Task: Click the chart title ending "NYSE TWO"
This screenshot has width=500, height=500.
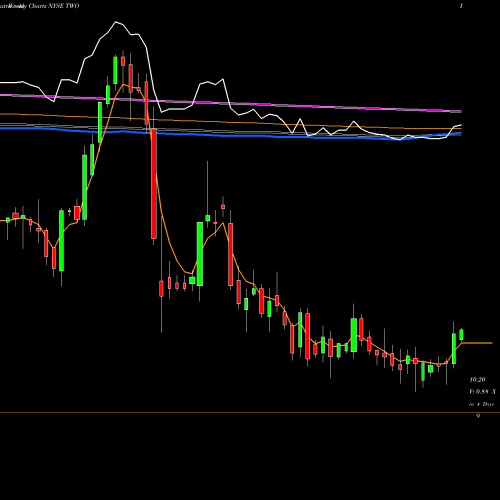Action: tap(40, 6)
